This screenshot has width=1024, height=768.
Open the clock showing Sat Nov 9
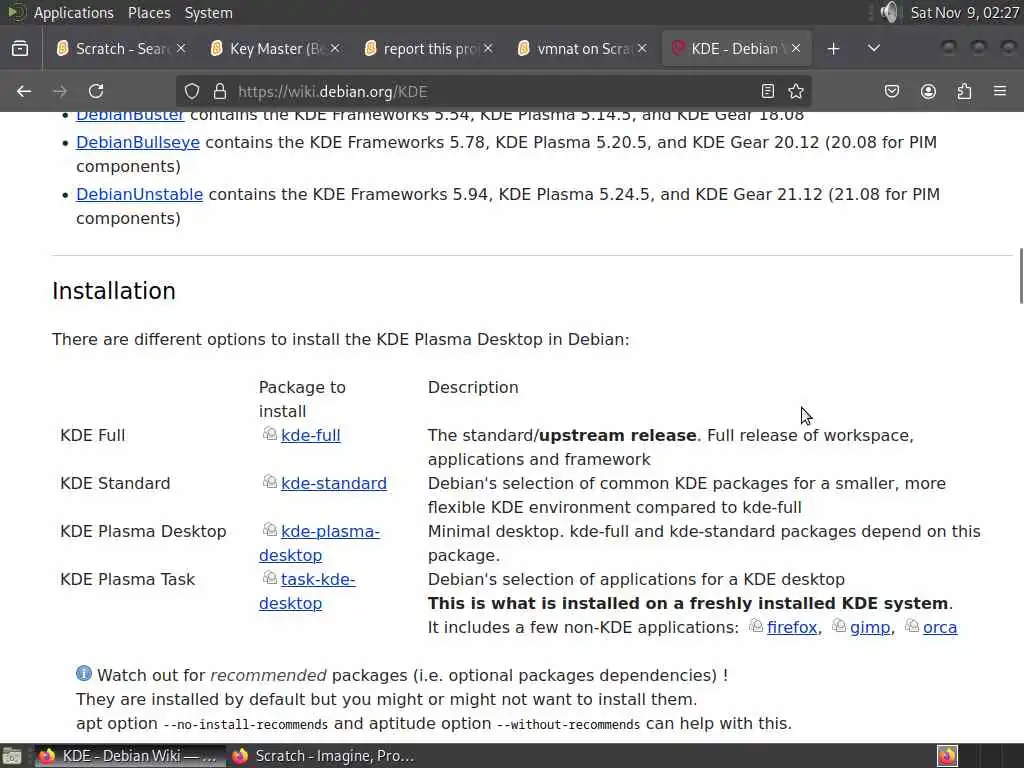[x=965, y=12]
